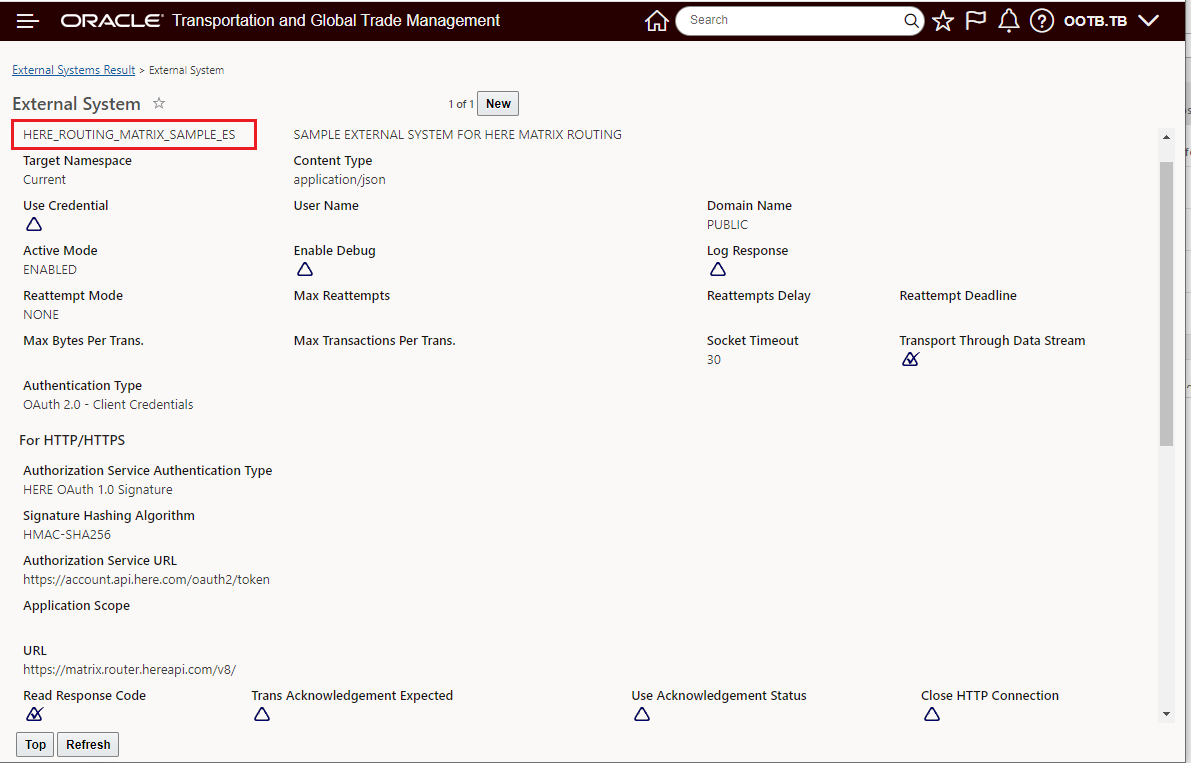Image resolution: width=1191 pixels, height=763 pixels.
Task: Open the hamburger navigation menu
Action: pyautogui.click(x=28, y=21)
